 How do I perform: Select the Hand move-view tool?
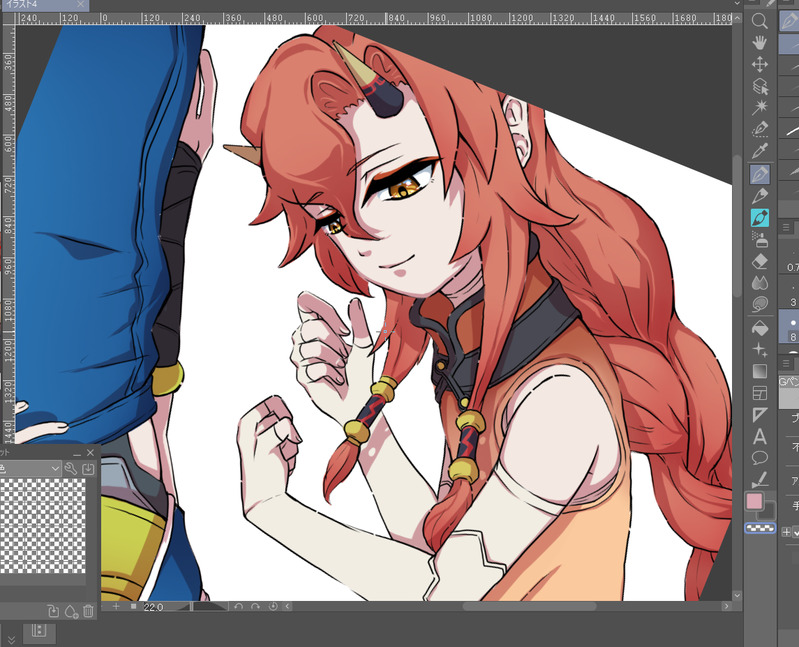[x=760, y=43]
